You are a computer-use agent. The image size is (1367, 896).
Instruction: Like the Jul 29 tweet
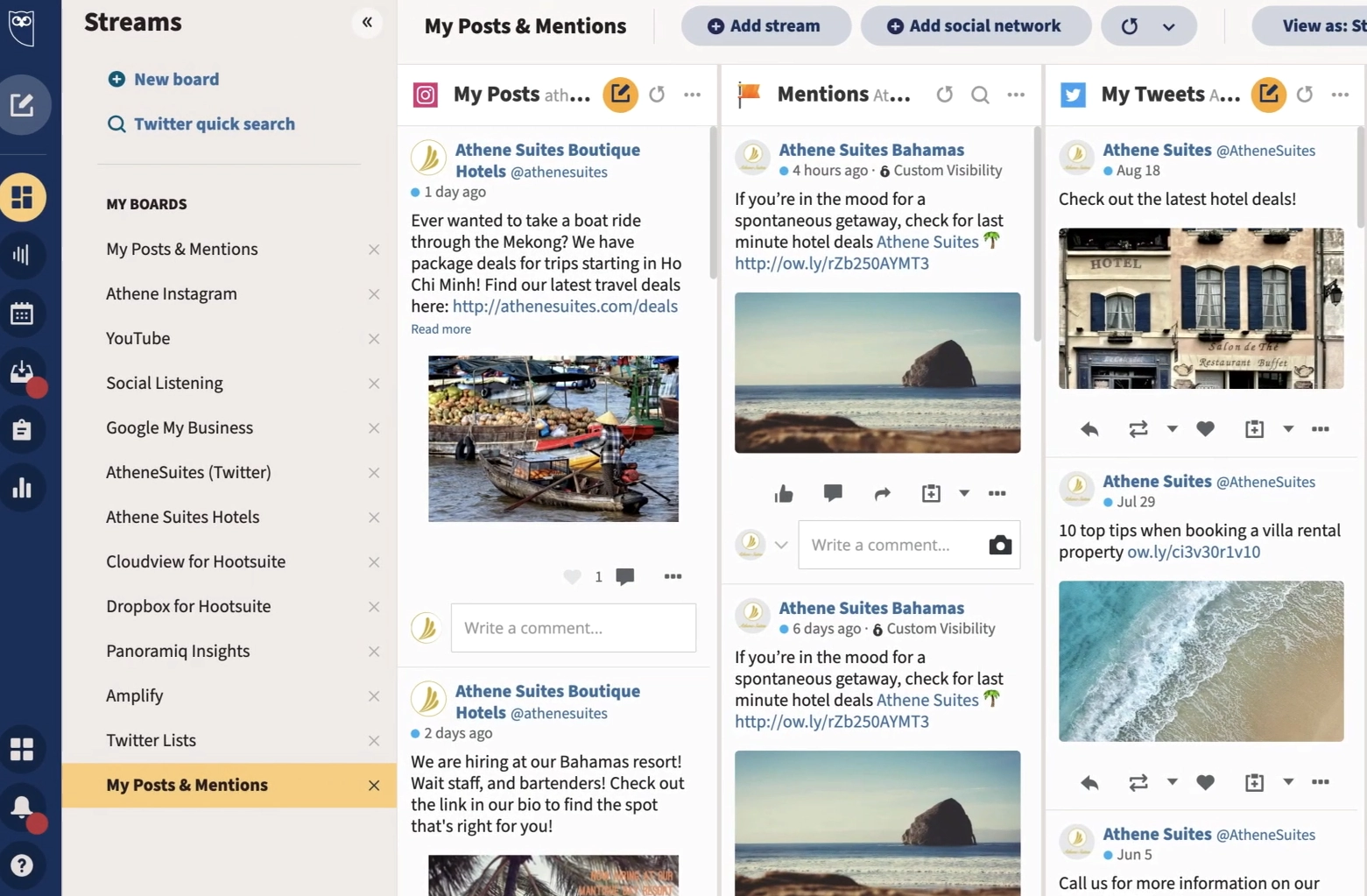(1206, 782)
